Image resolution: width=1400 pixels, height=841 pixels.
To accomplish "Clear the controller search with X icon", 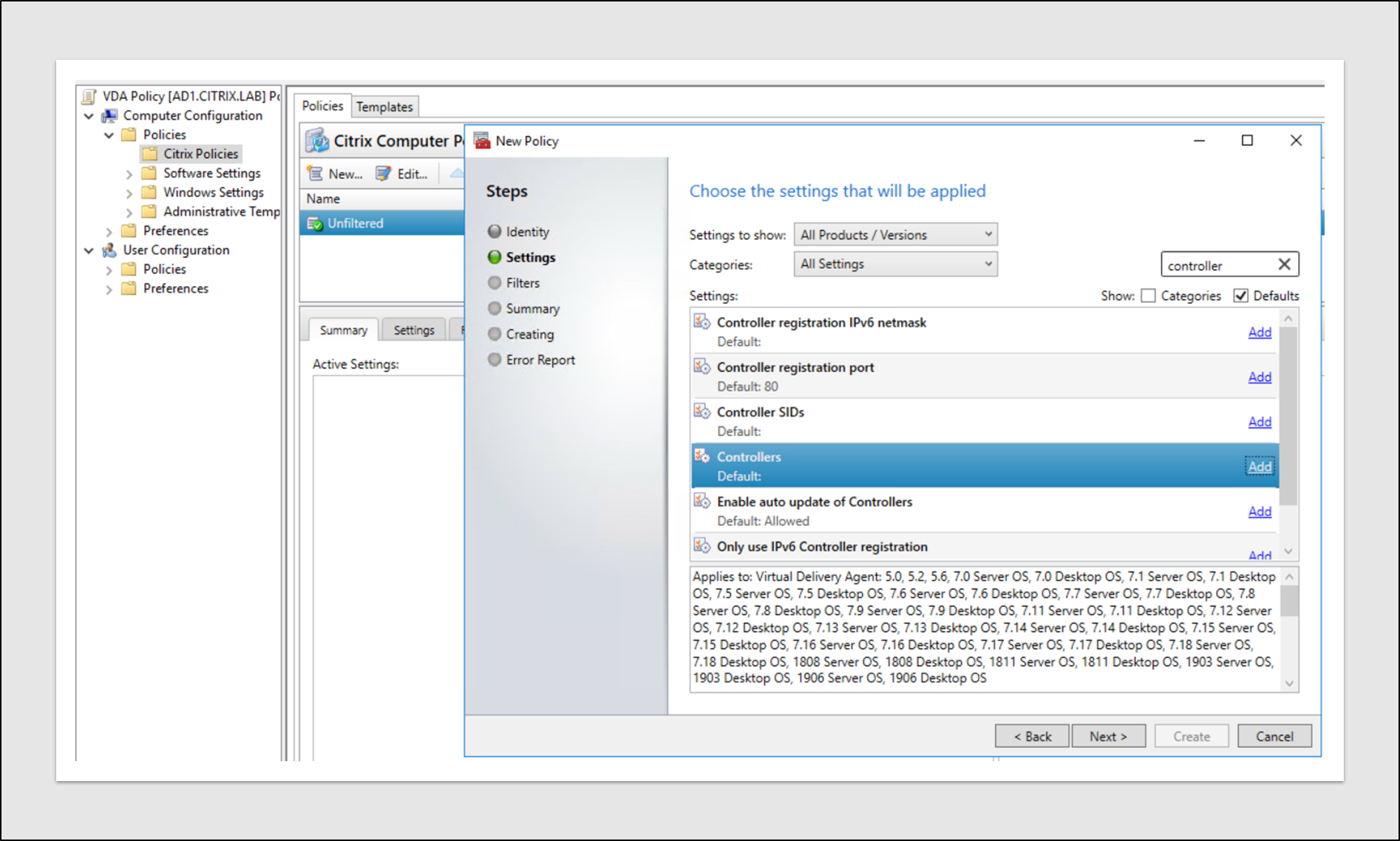I will pos(1284,265).
